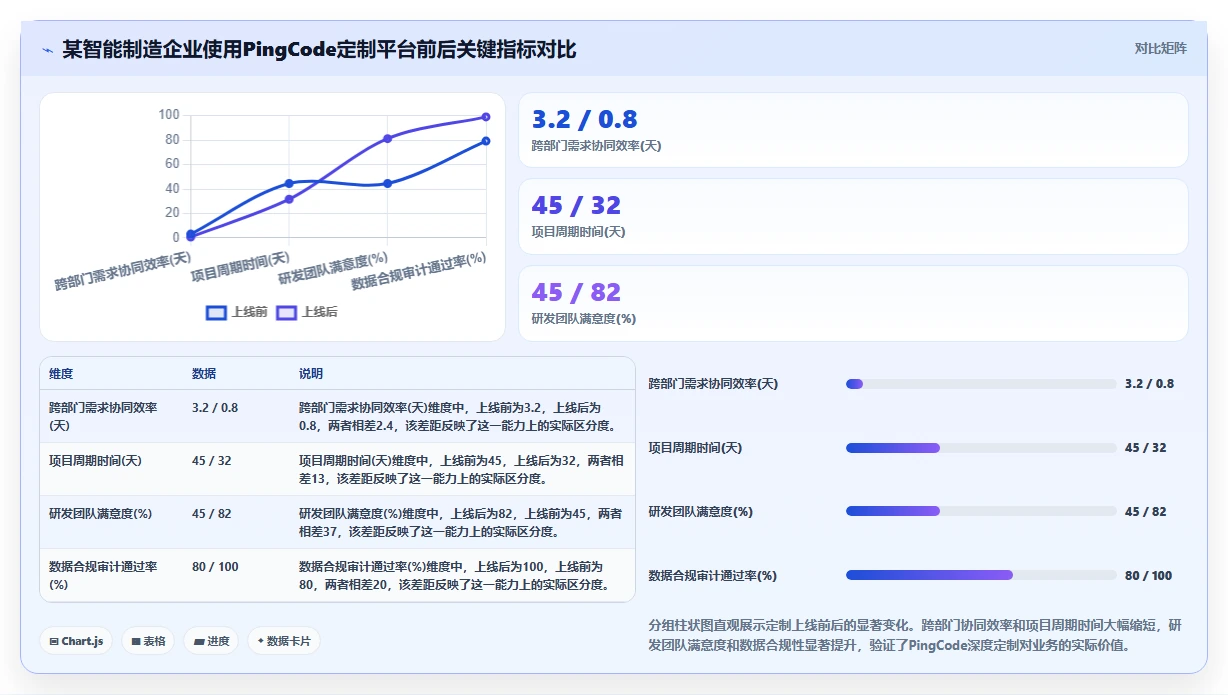1228x695 pixels.
Task: Toggle the 上线前 legend swatch
Action: pos(216,312)
